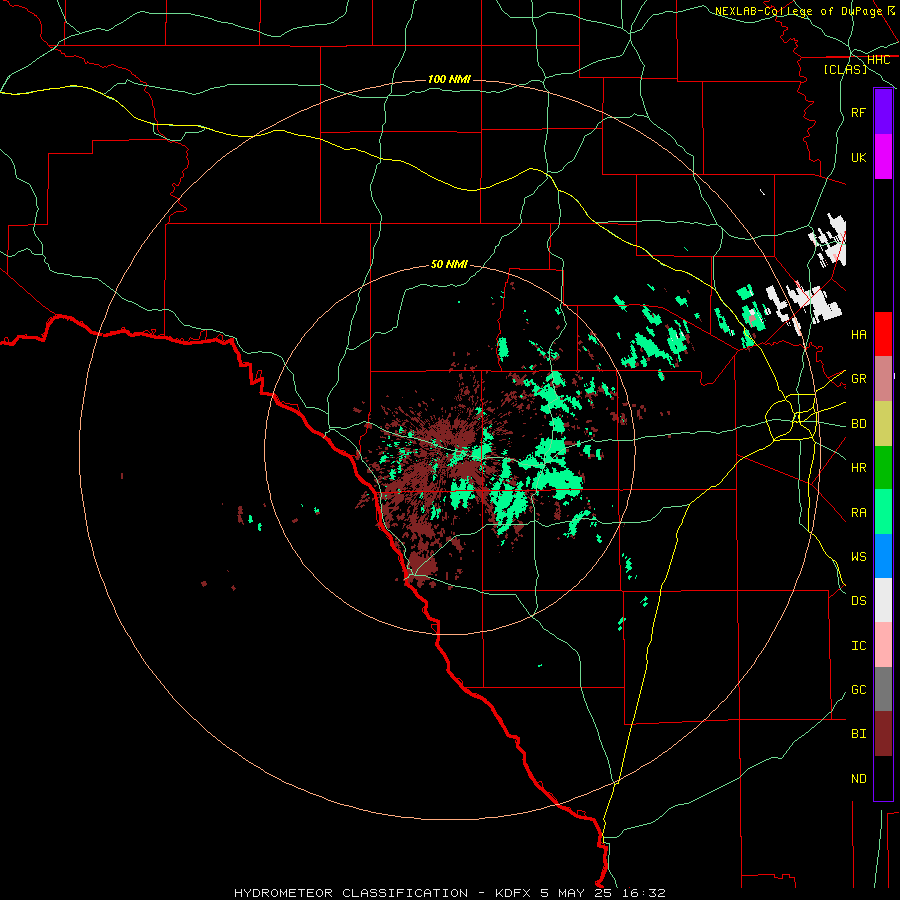Click the 16:32 timestamp
900x900 pixels.
point(646,893)
